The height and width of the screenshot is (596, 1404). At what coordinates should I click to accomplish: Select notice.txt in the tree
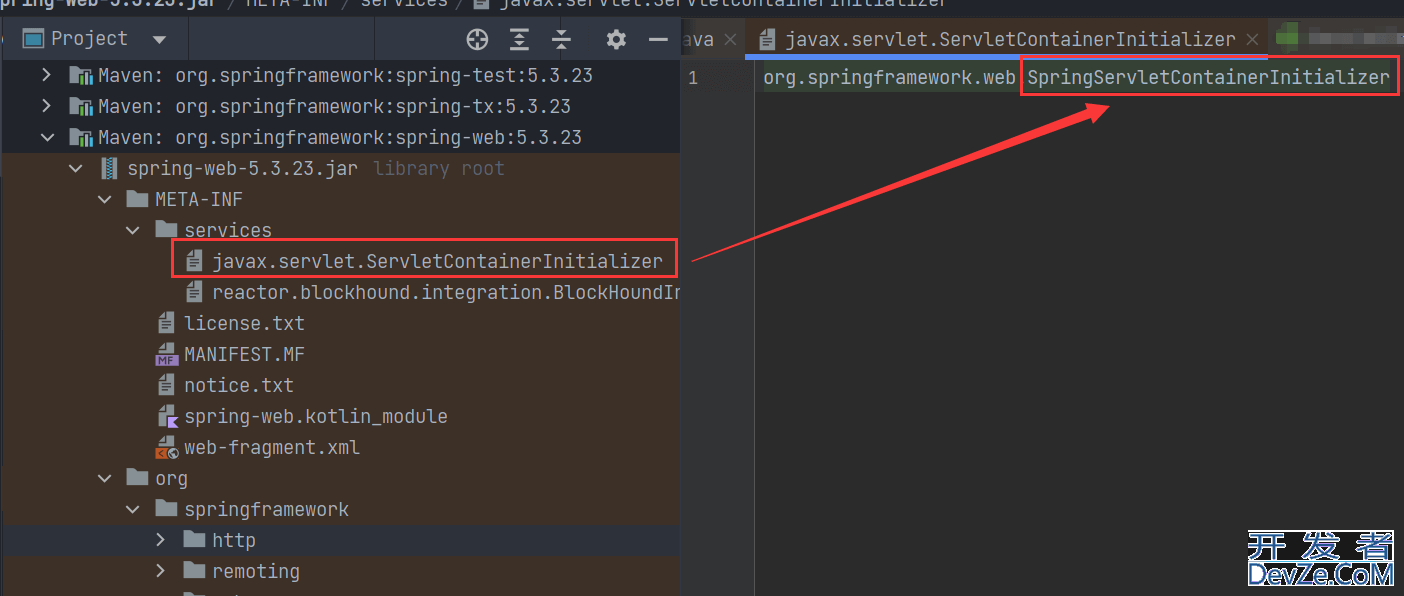pyautogui.click(x=239, y=385)
